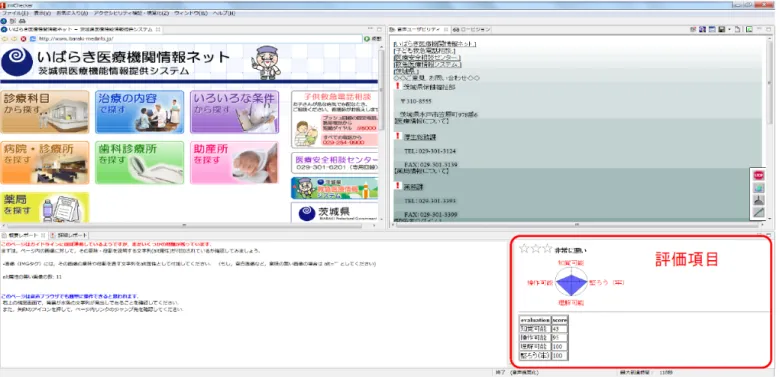This screenshot has width=780, height=377.
Task: Click the 子ども救急電話相談 link in usability view
Action: tap(424, 51)
